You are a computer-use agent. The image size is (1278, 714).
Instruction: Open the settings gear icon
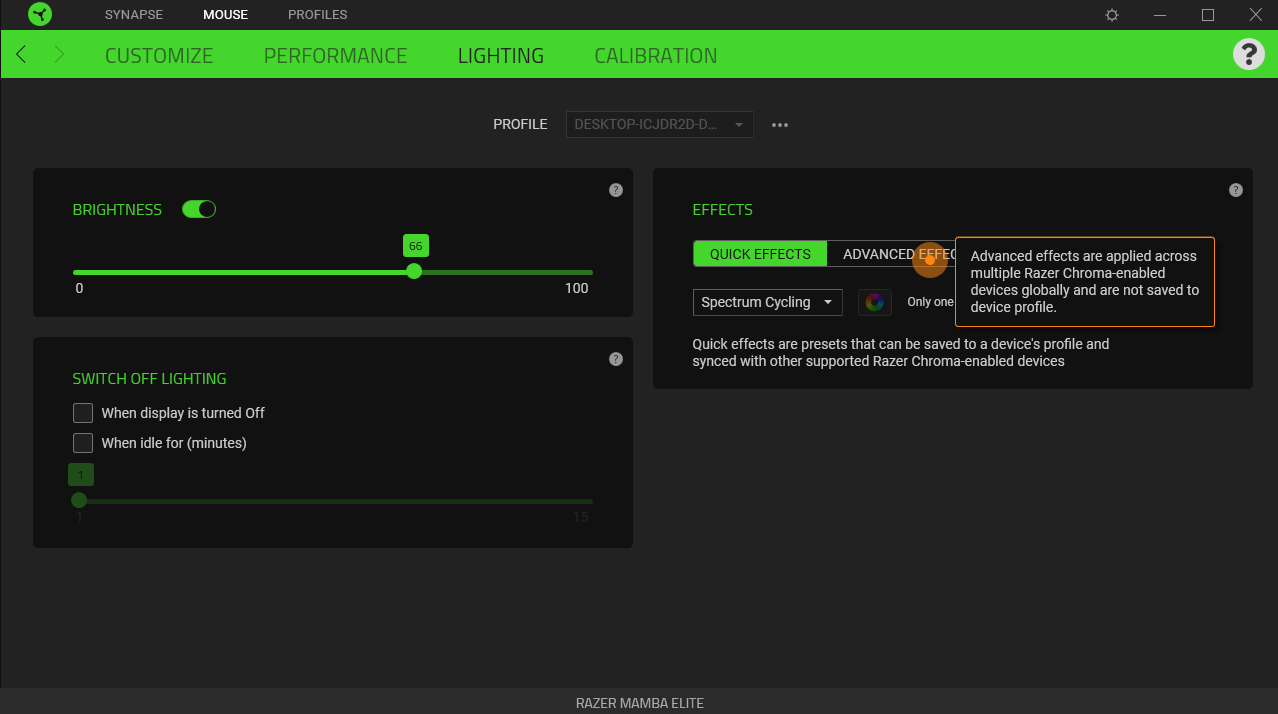pos(1112,15)
